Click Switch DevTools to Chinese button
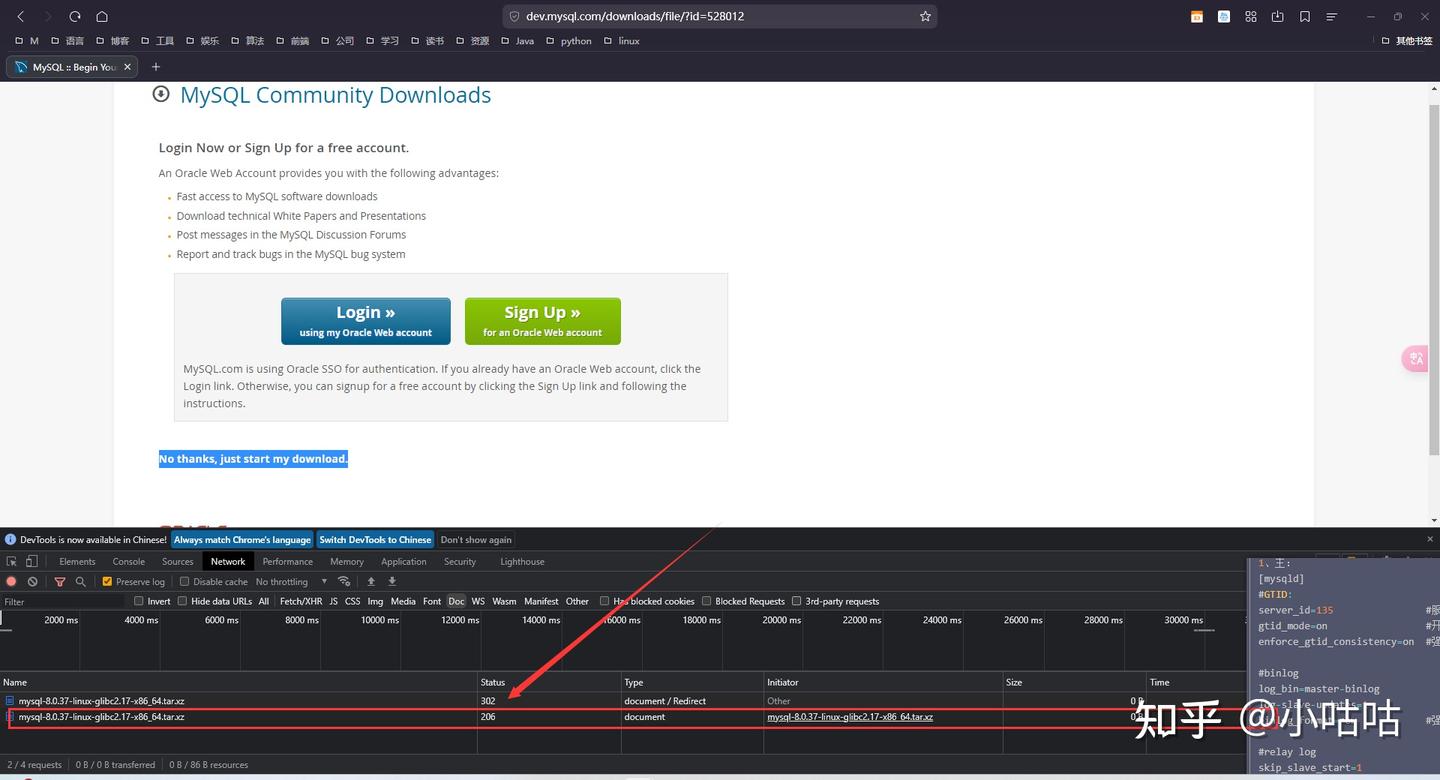 [375, 539]
